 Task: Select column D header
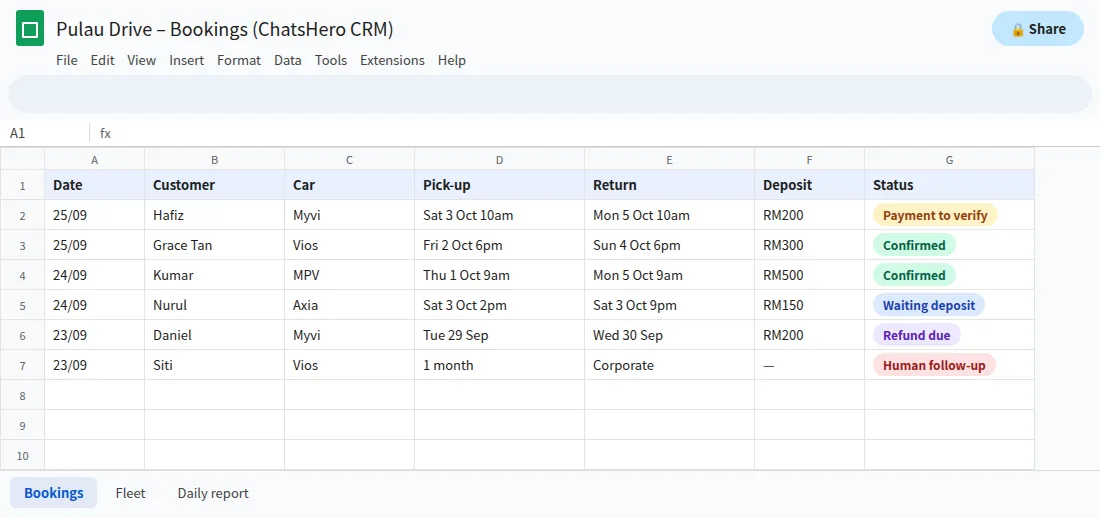click(x=499, y=159)
